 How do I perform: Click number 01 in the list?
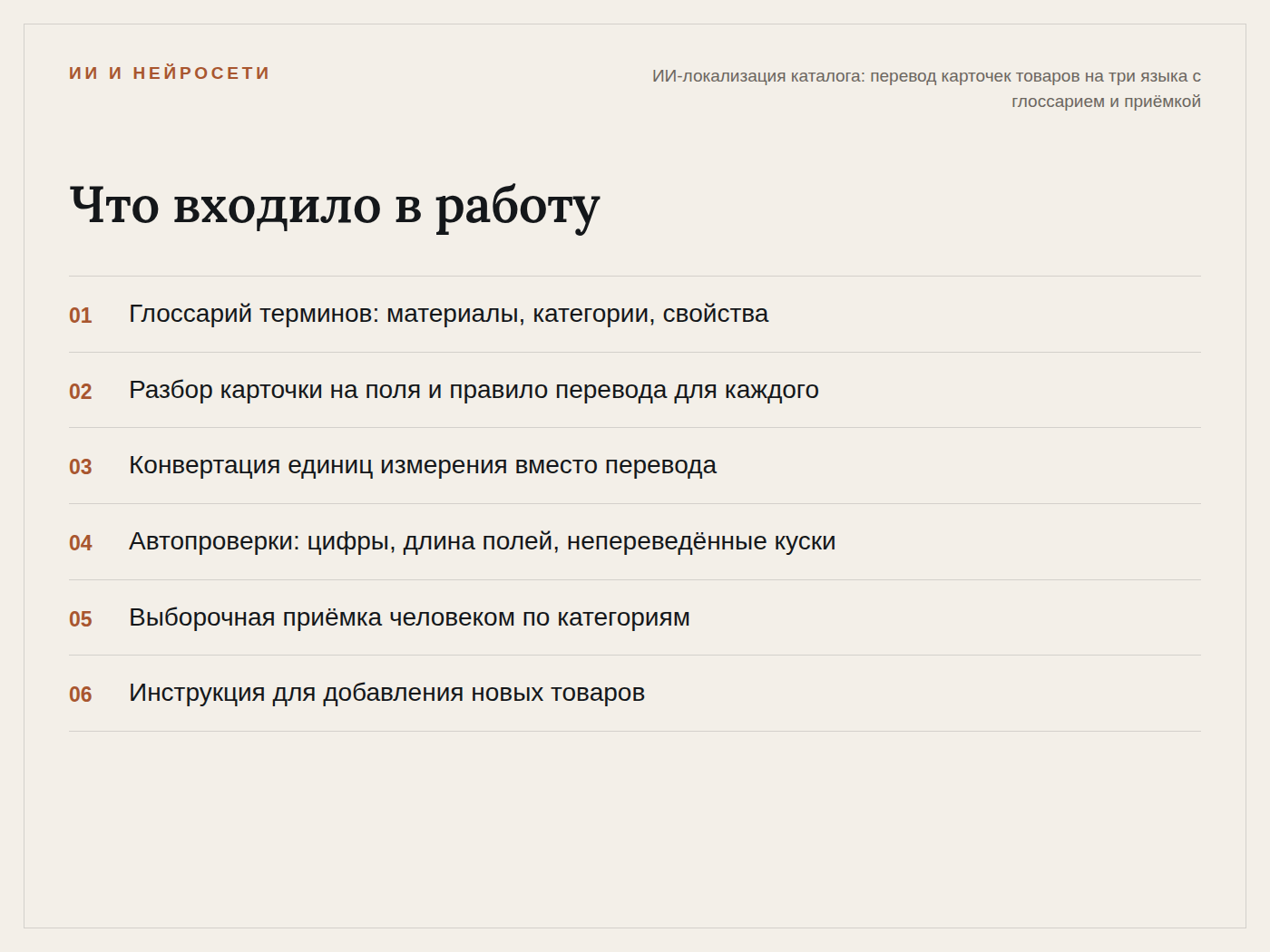(81, 316)
